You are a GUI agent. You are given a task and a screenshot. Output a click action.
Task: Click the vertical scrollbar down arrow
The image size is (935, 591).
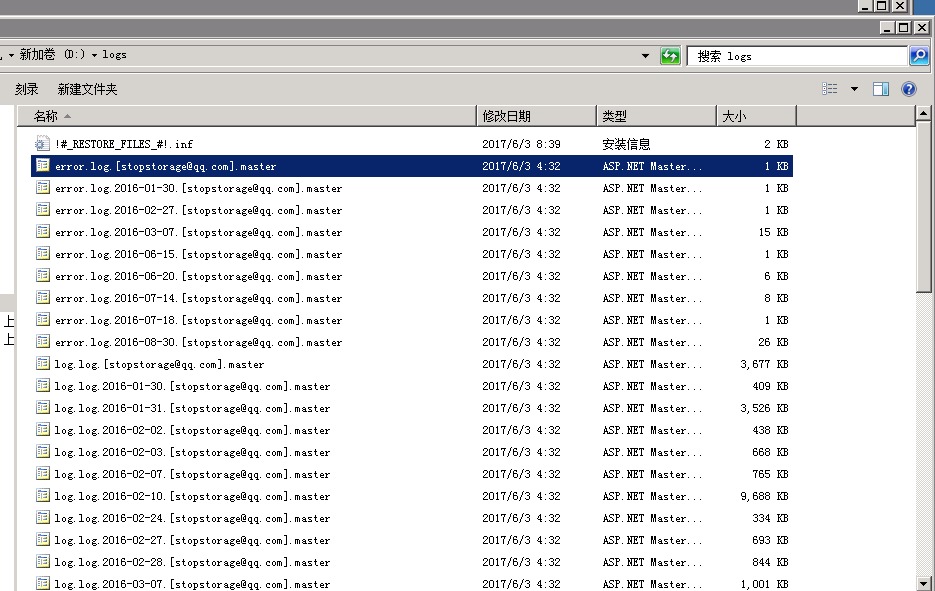pyautogui.click(x=925, y=583)
